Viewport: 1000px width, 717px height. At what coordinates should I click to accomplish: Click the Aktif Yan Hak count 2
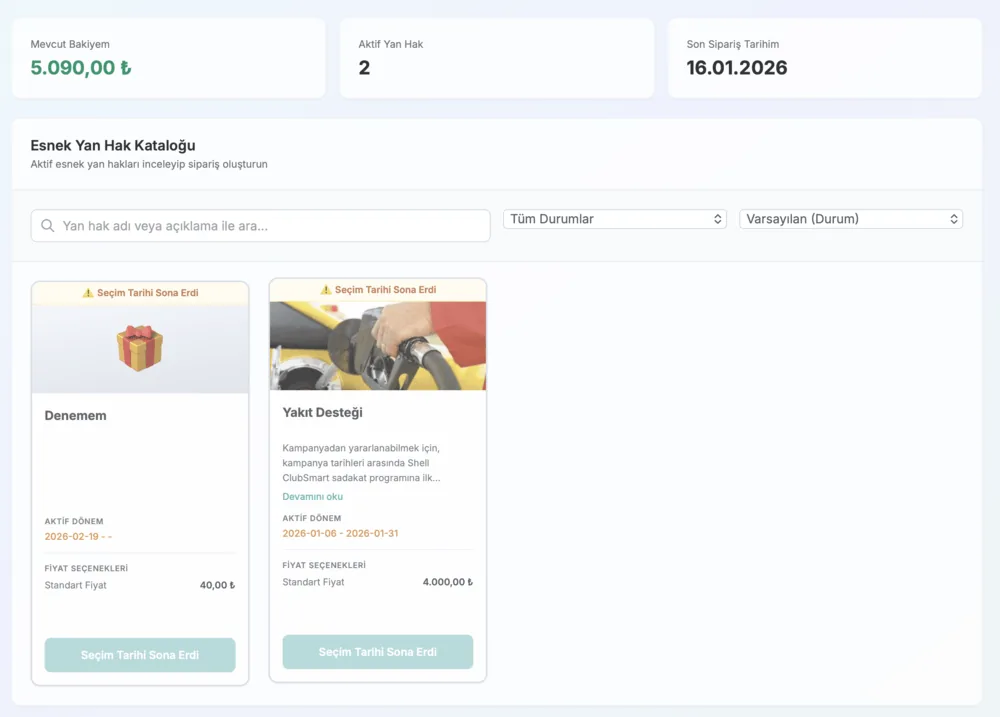tap(364, 68)
